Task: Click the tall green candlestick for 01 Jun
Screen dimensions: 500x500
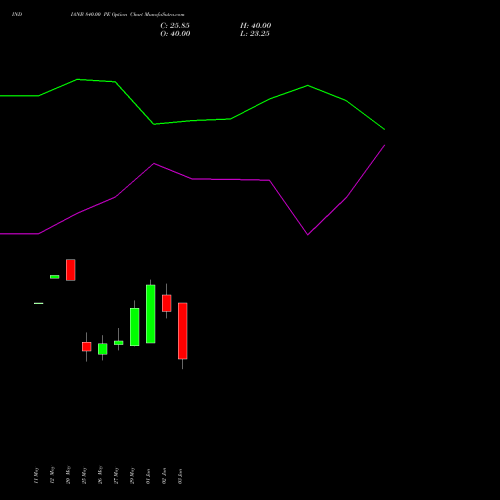Action: (151, 314)
